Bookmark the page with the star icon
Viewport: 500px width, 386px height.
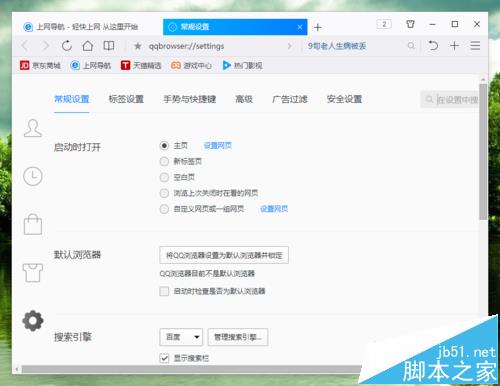[137, 46]
